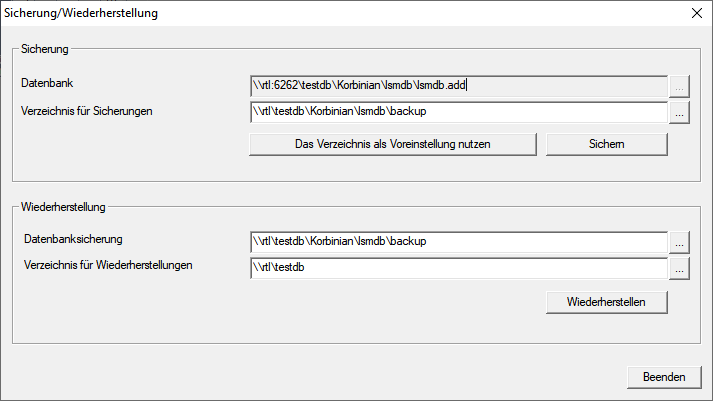Click the 'Verzeichnis für Sicherungen' label
Viewport: 713px width, 401px height.
click(x=87, y=110)
